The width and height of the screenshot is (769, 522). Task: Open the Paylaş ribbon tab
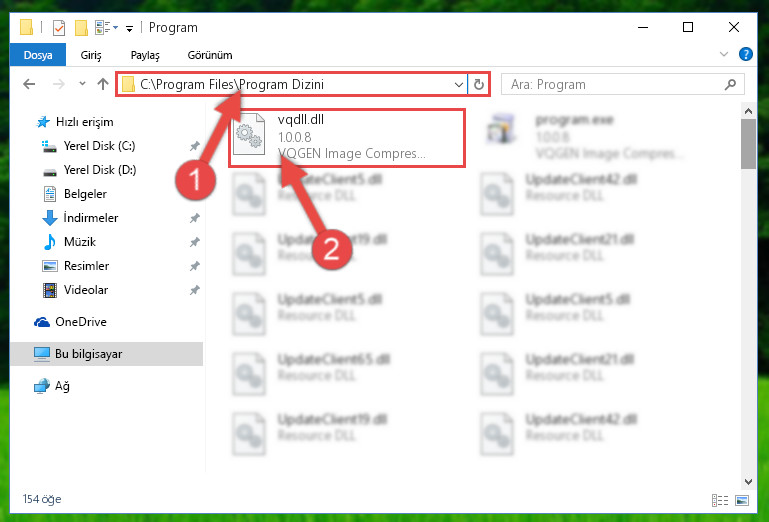[x=145, y=55]
